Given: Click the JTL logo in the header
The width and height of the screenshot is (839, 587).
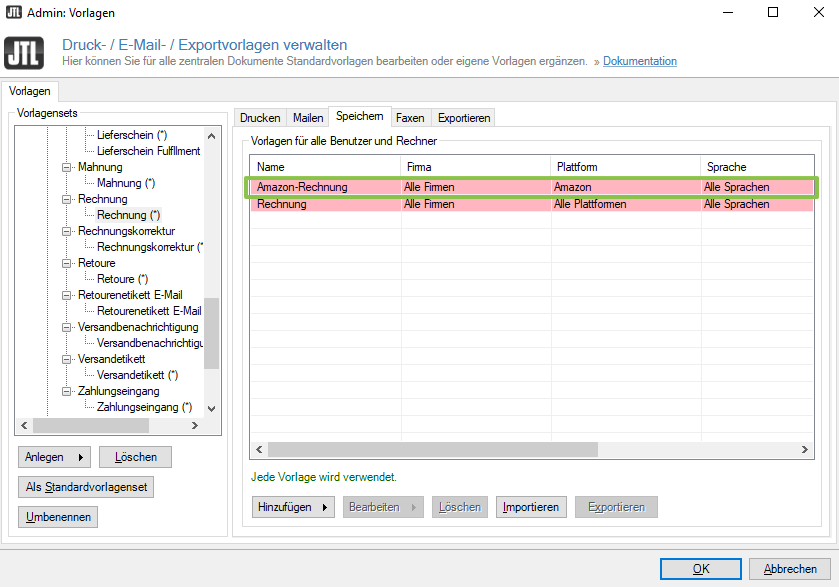Looking at the screenshot, I should click(24, 52).
